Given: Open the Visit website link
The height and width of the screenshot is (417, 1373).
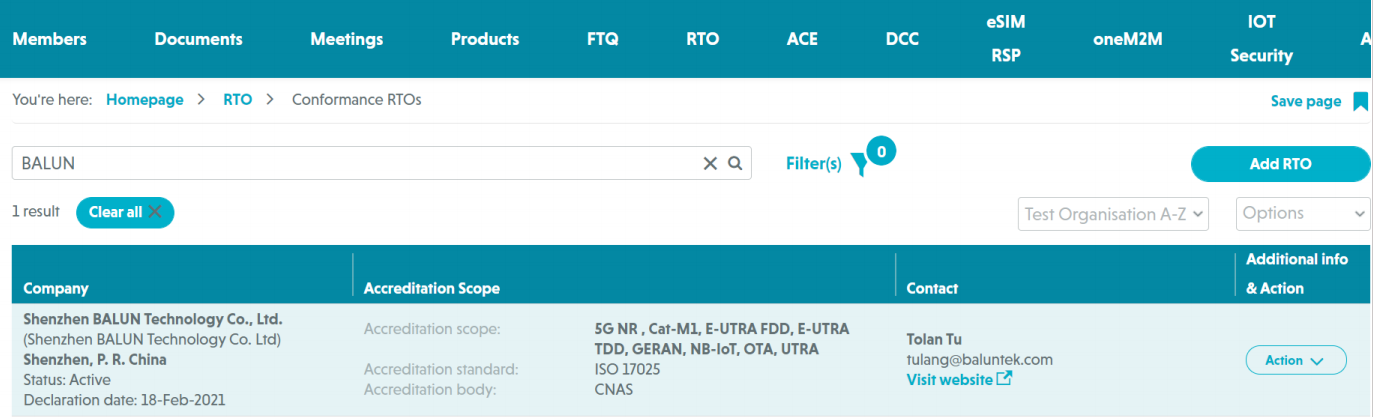Looking at the screenshot, I should (949, 379).
